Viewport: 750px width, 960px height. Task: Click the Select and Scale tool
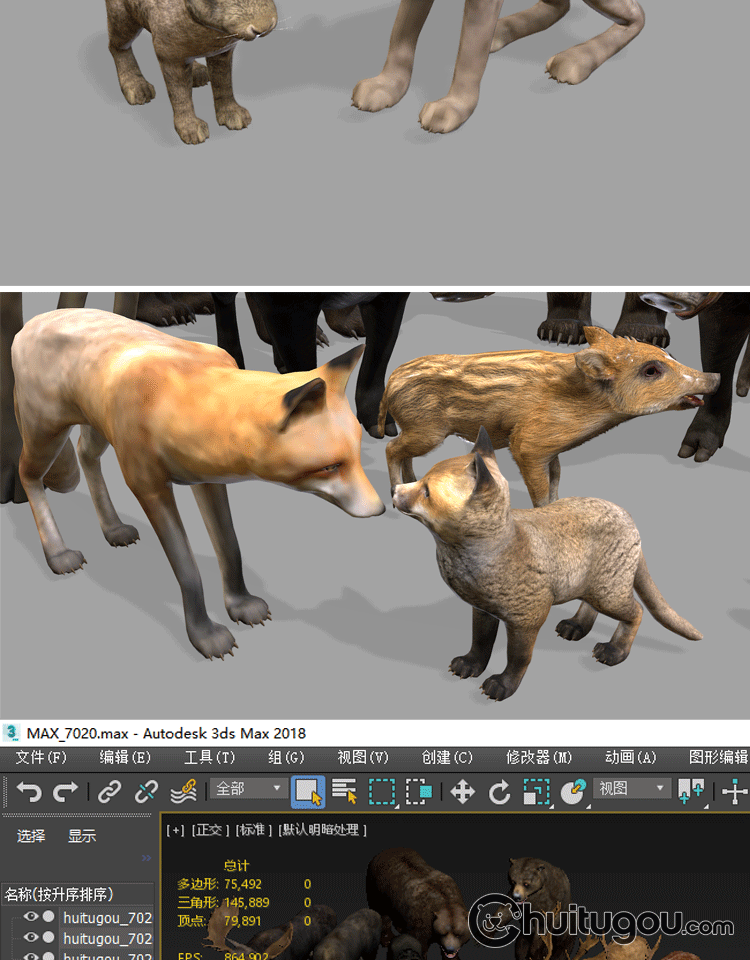tap(536, 792)
